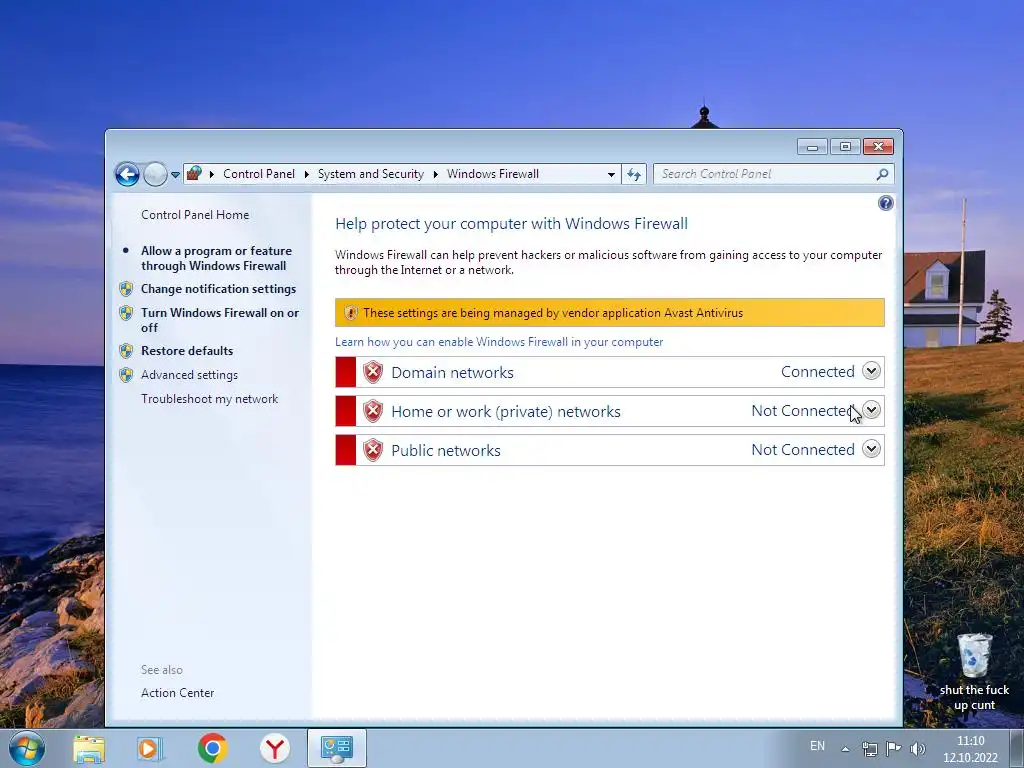Expand the Public networks section chevron
Viewport: 1024px width, 768px height.
click(871, 449)
